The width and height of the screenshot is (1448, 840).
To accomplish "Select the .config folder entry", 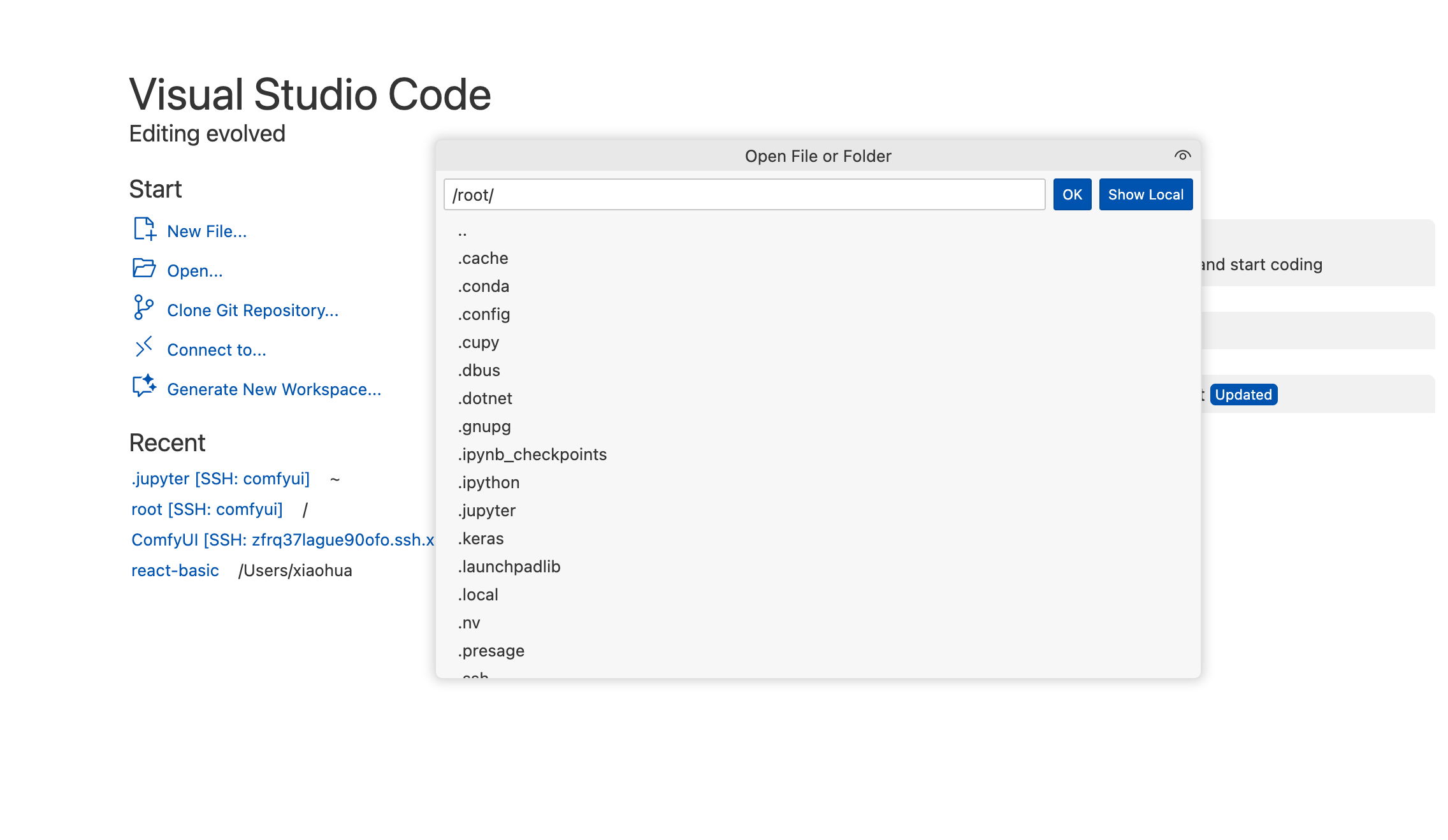I will [818, 314].
